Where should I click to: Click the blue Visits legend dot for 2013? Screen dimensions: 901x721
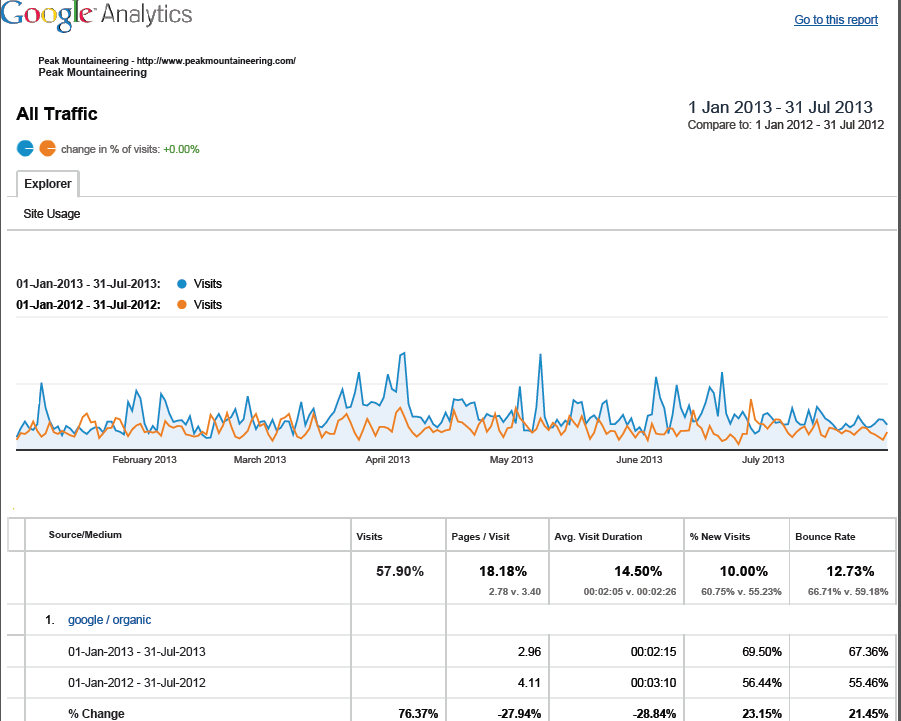click(x=180, y=284)
